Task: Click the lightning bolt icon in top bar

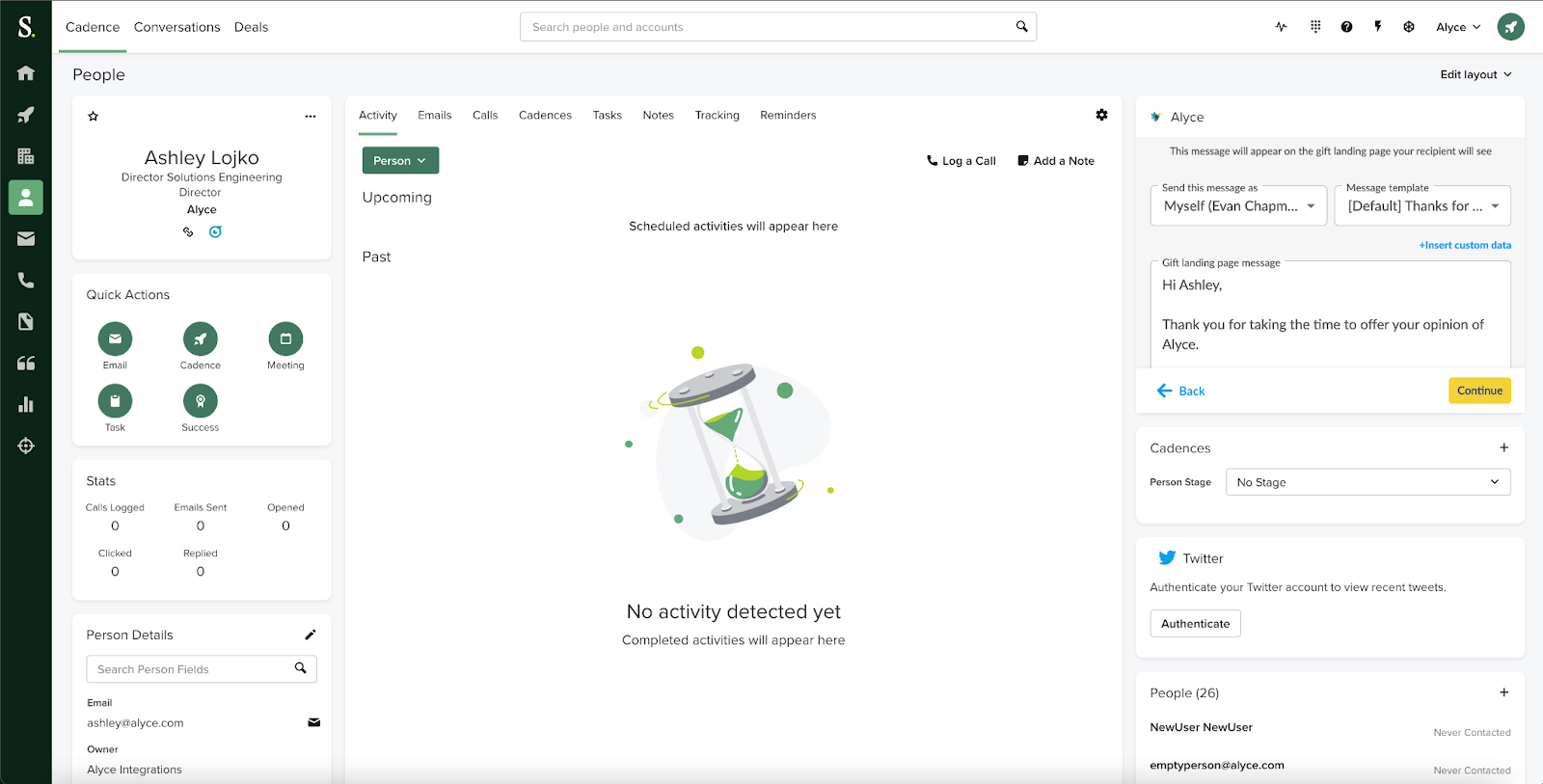Action: (x=1378, y=27)
